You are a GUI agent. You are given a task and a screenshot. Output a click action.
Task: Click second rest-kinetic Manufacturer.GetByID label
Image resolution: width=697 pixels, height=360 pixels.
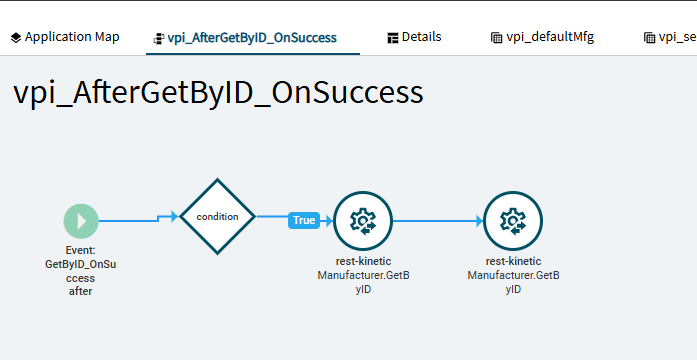click(513, 275)
